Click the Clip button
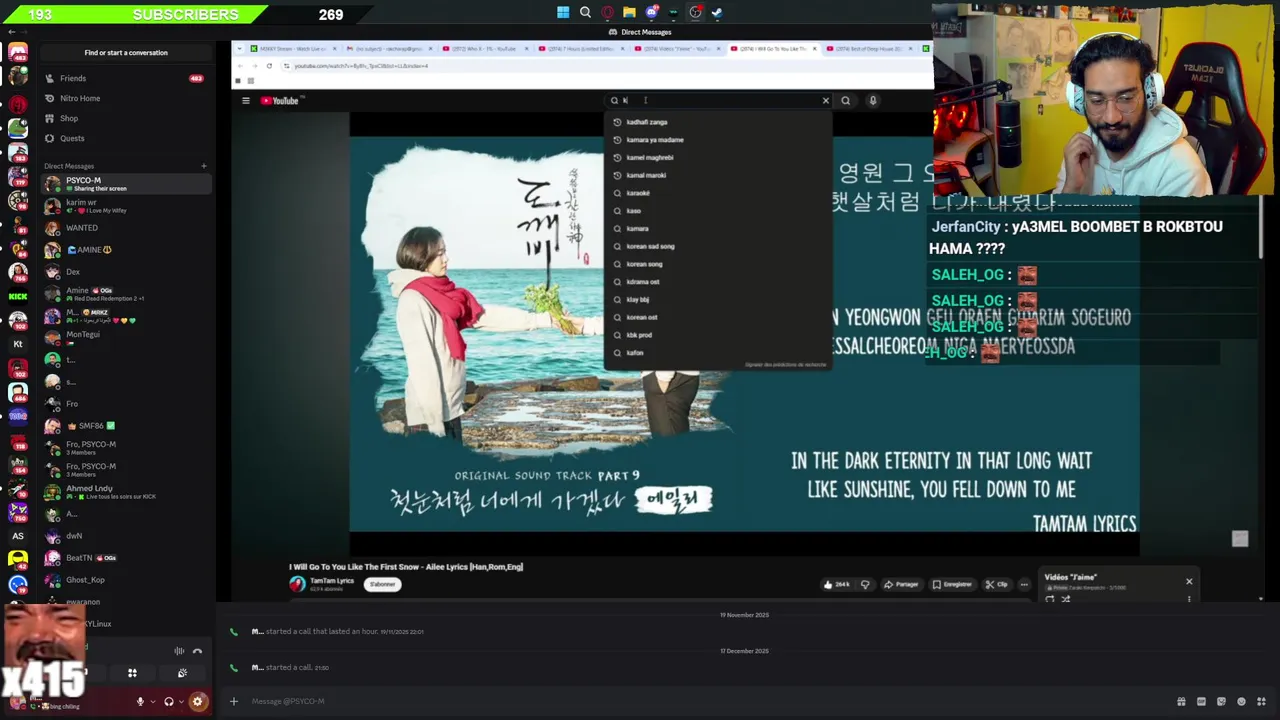 (x=996, y=584)
